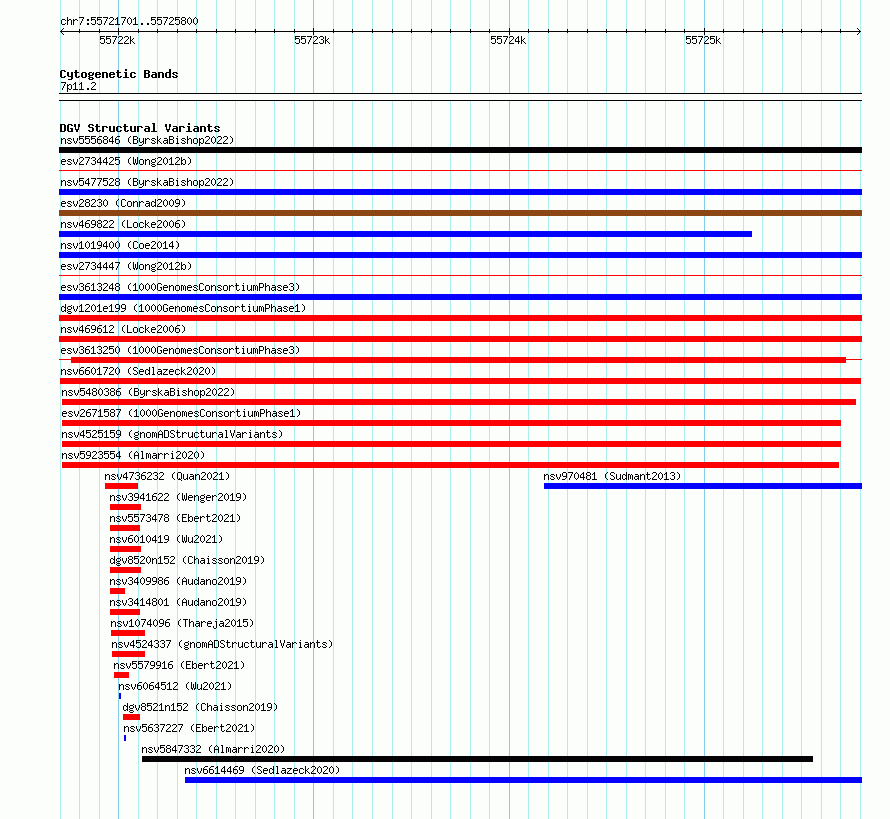Screen dimensions: 890x819
Task: Click the left arrow end of the ruler
Action: (x=62, y=31)
